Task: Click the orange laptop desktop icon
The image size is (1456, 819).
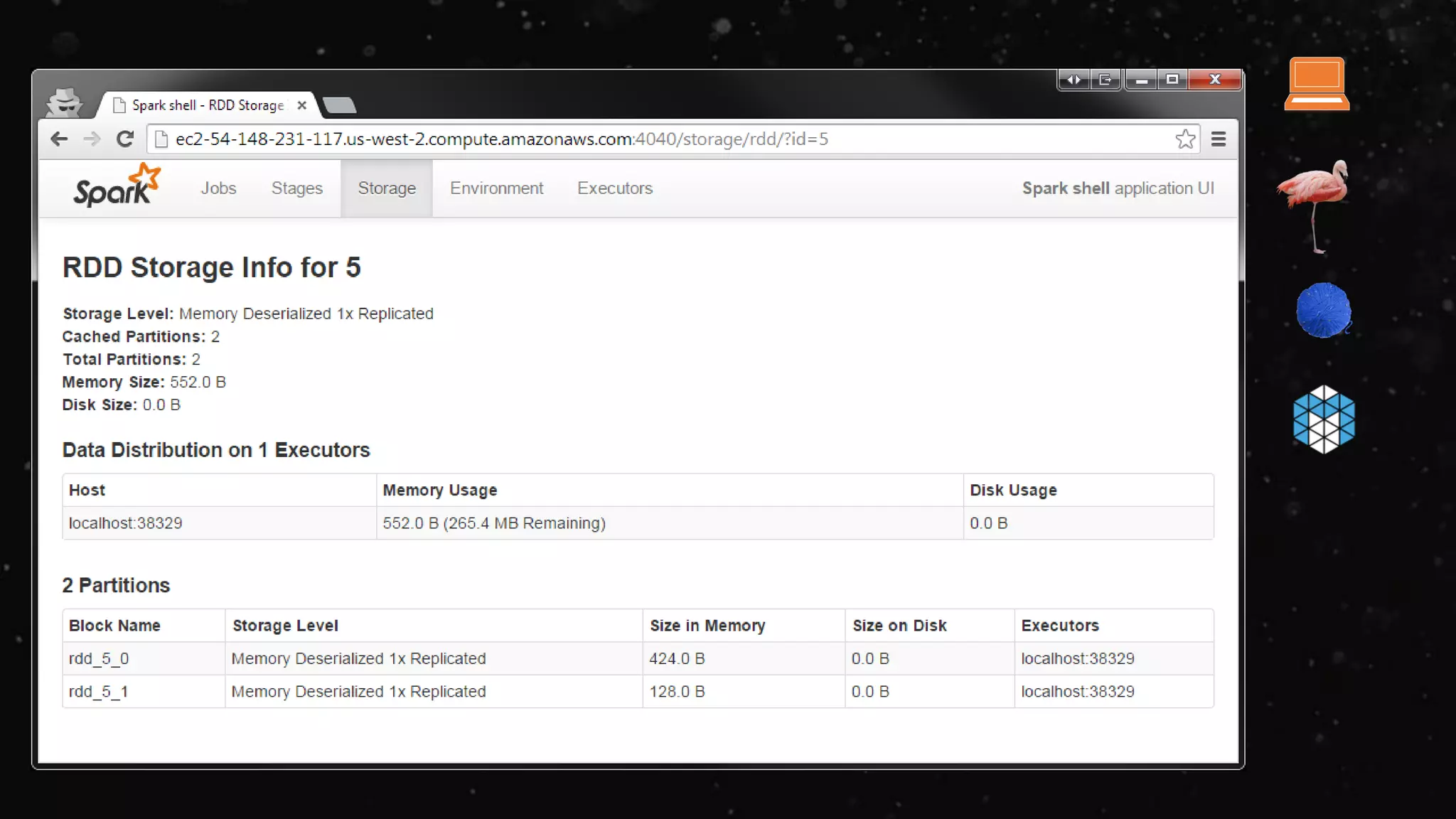Action: click(x=1317, y=84)
